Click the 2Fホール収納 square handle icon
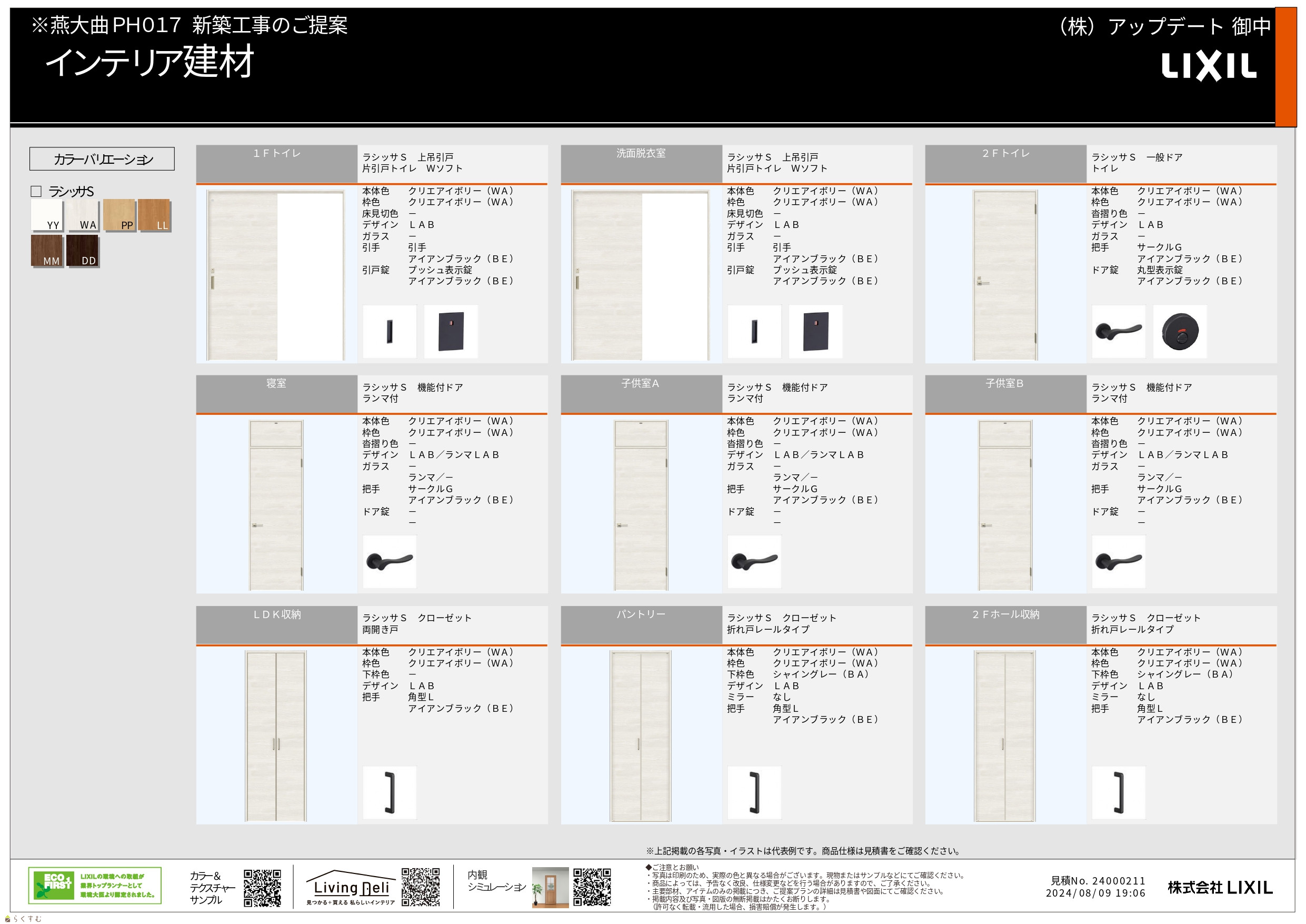Screen dimensions: 1306x924 tap(1118, 792)
